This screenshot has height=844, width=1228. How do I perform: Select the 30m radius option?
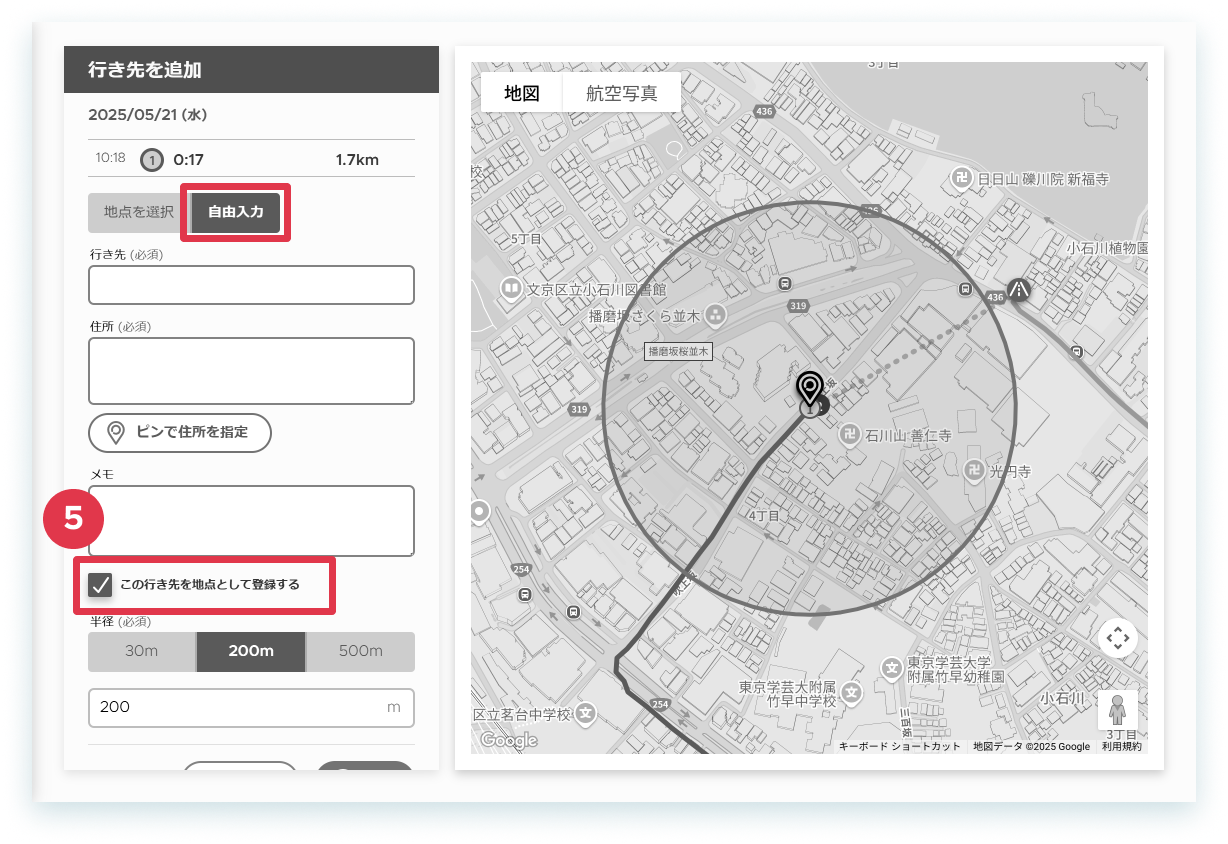142,651
